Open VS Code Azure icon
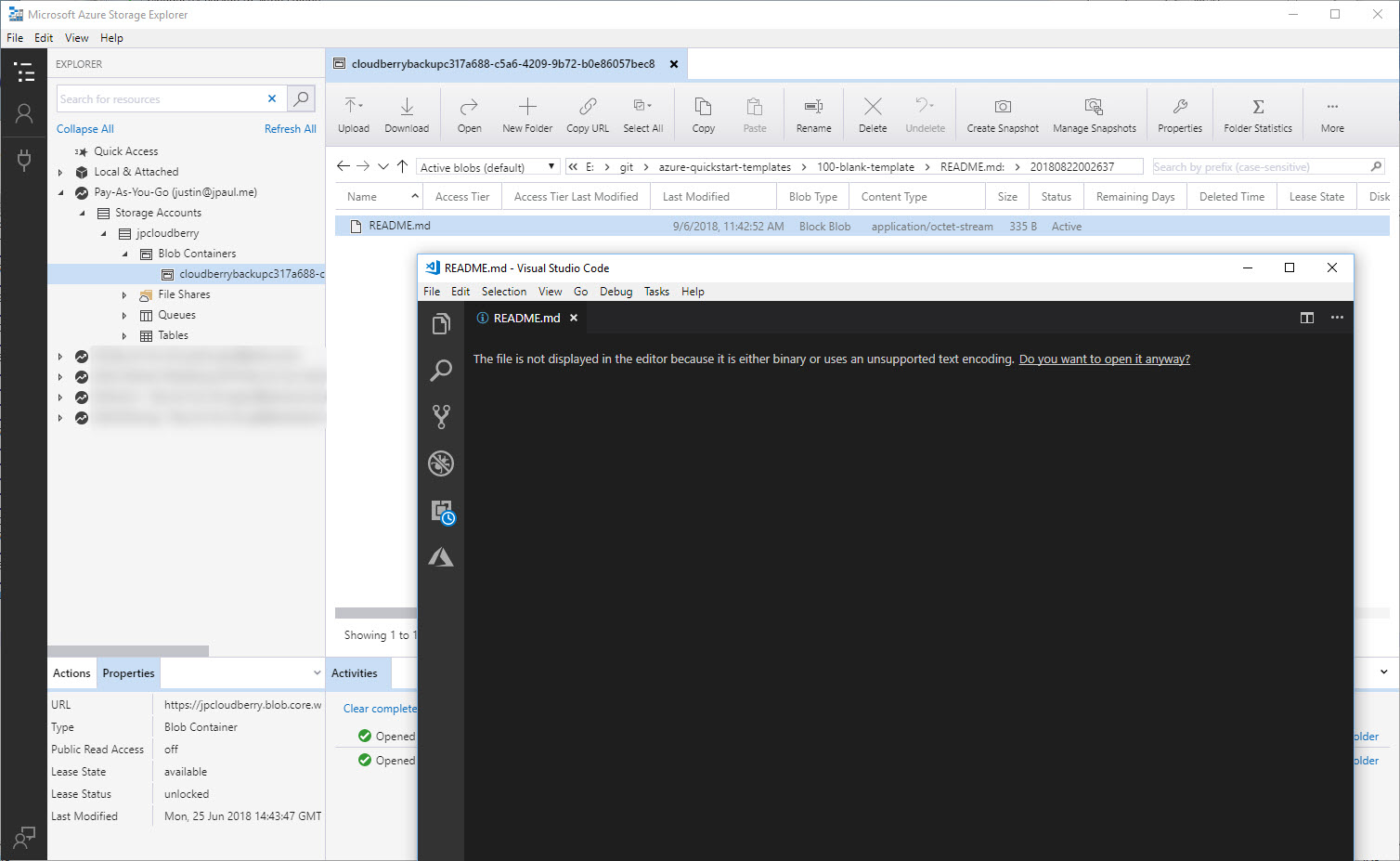 [441, 556]
